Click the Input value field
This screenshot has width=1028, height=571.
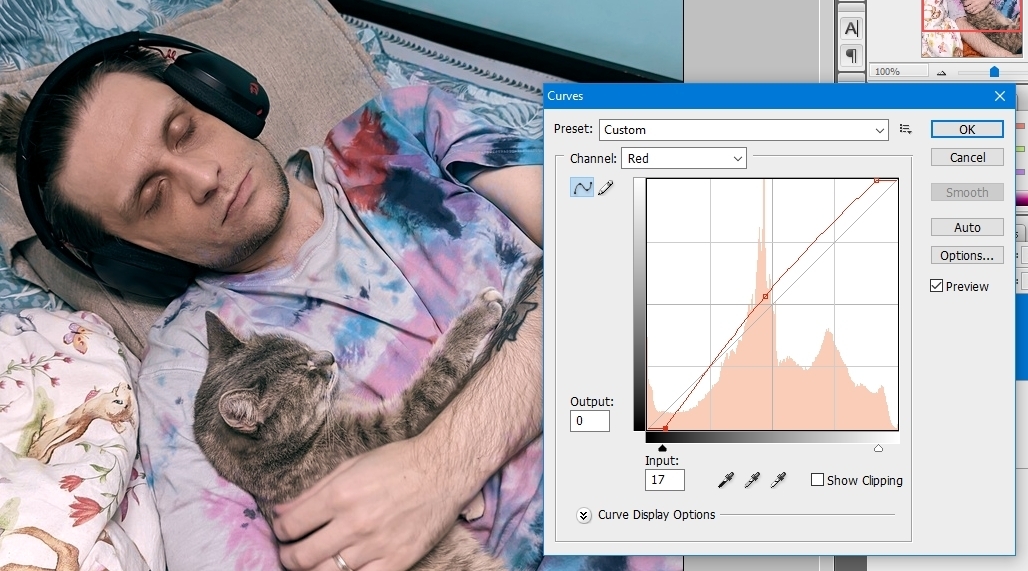664,480
